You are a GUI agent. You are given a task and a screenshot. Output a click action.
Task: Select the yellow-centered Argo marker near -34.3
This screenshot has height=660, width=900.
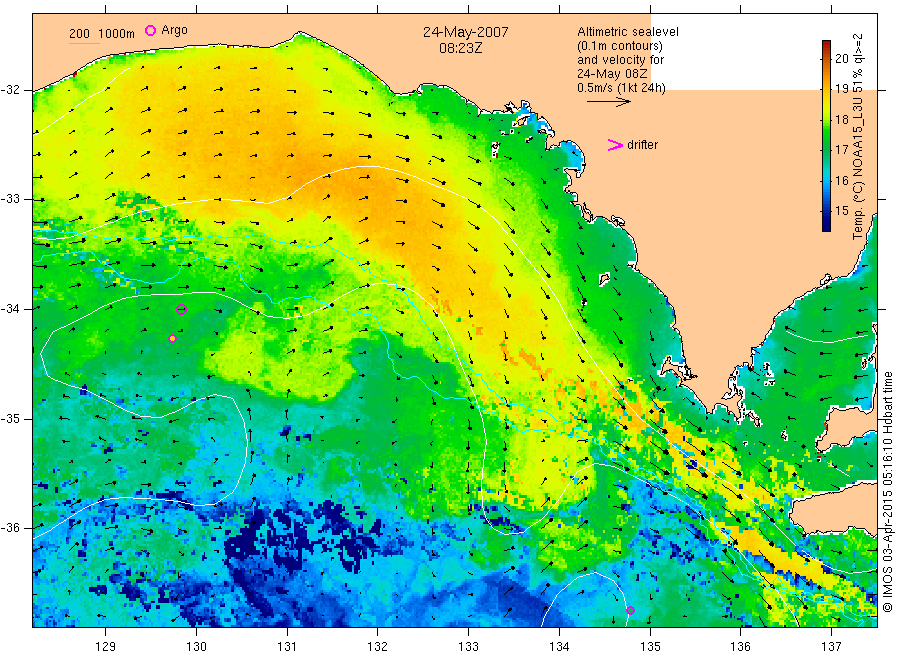click(x=172, y=339)
